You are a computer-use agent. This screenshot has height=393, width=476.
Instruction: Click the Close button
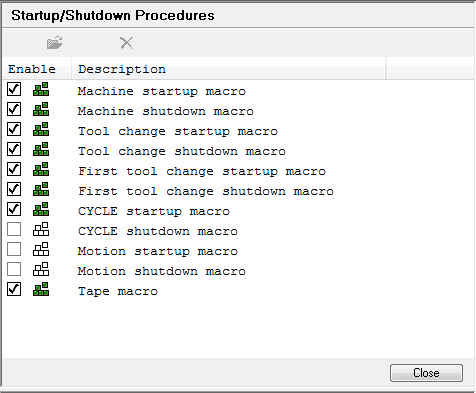pyautogui.click(x=426, y=373)
